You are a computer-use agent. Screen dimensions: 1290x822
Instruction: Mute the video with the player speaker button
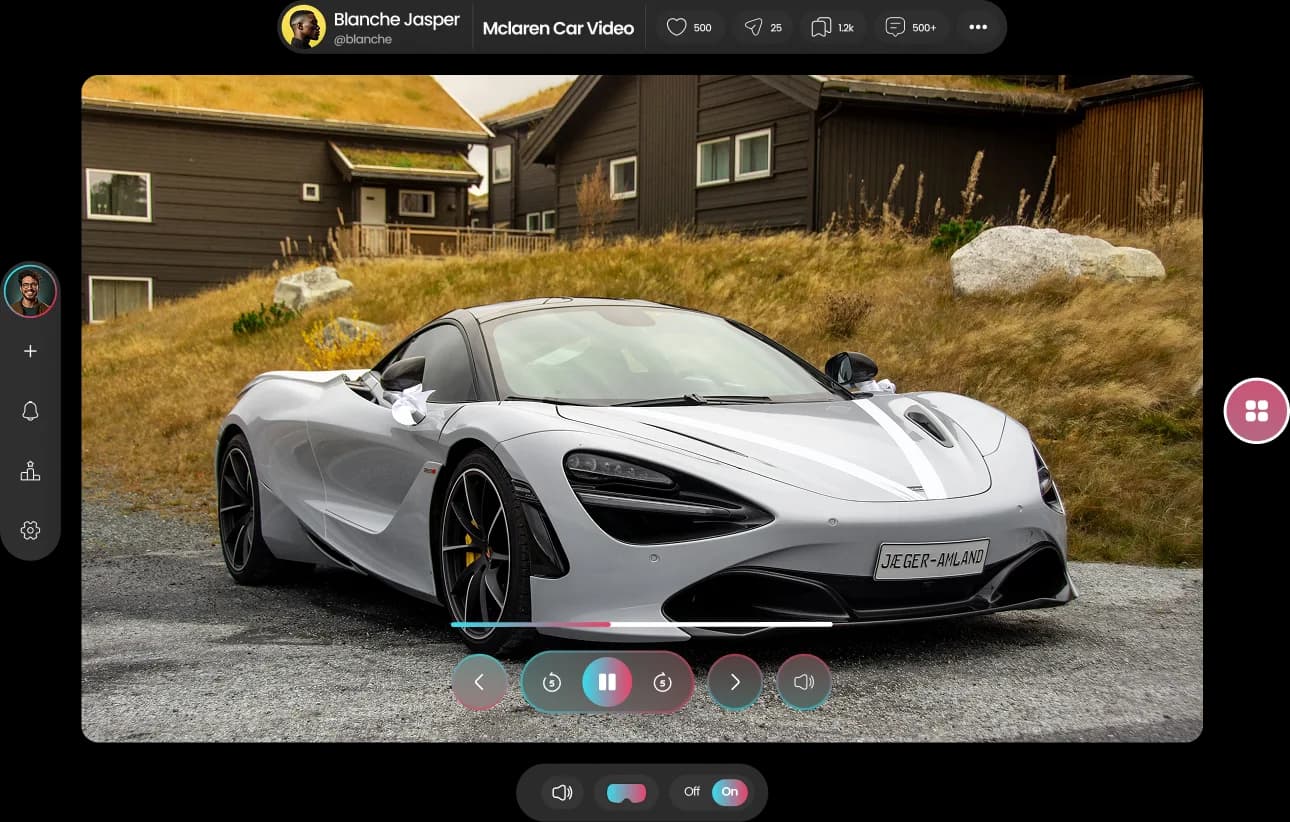804,682
